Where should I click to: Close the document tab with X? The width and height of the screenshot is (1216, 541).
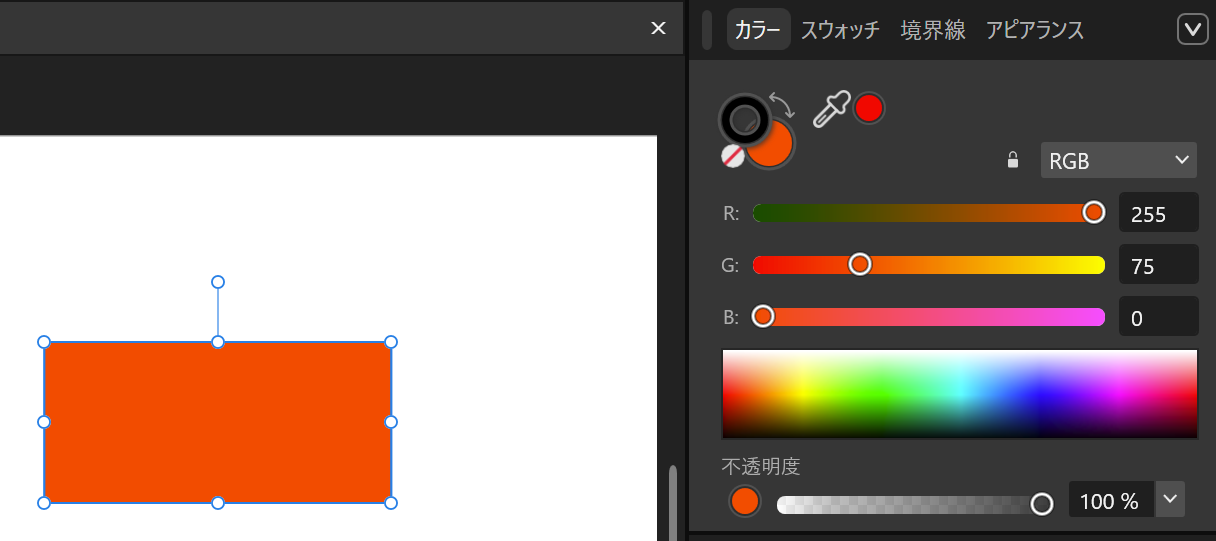pyautogui.click(x=658, y=28)
